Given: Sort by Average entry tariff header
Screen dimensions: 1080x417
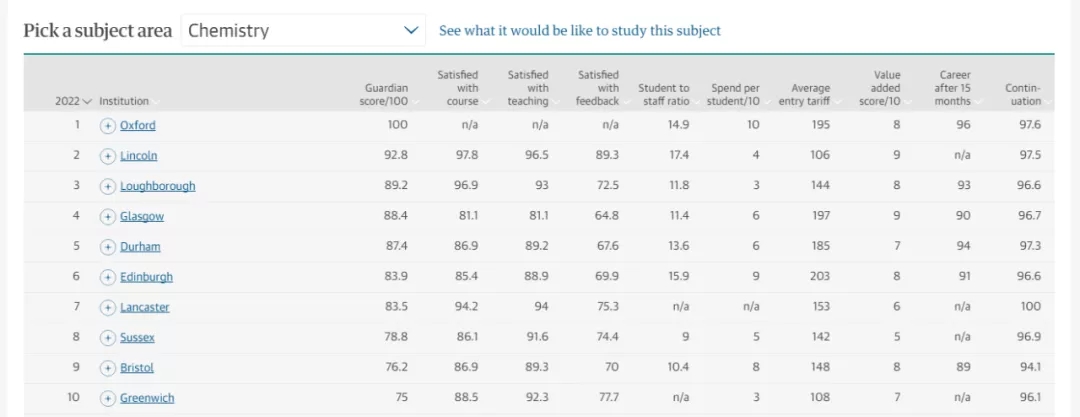Looking at the screenshot, I should click(x=804, y=94).
